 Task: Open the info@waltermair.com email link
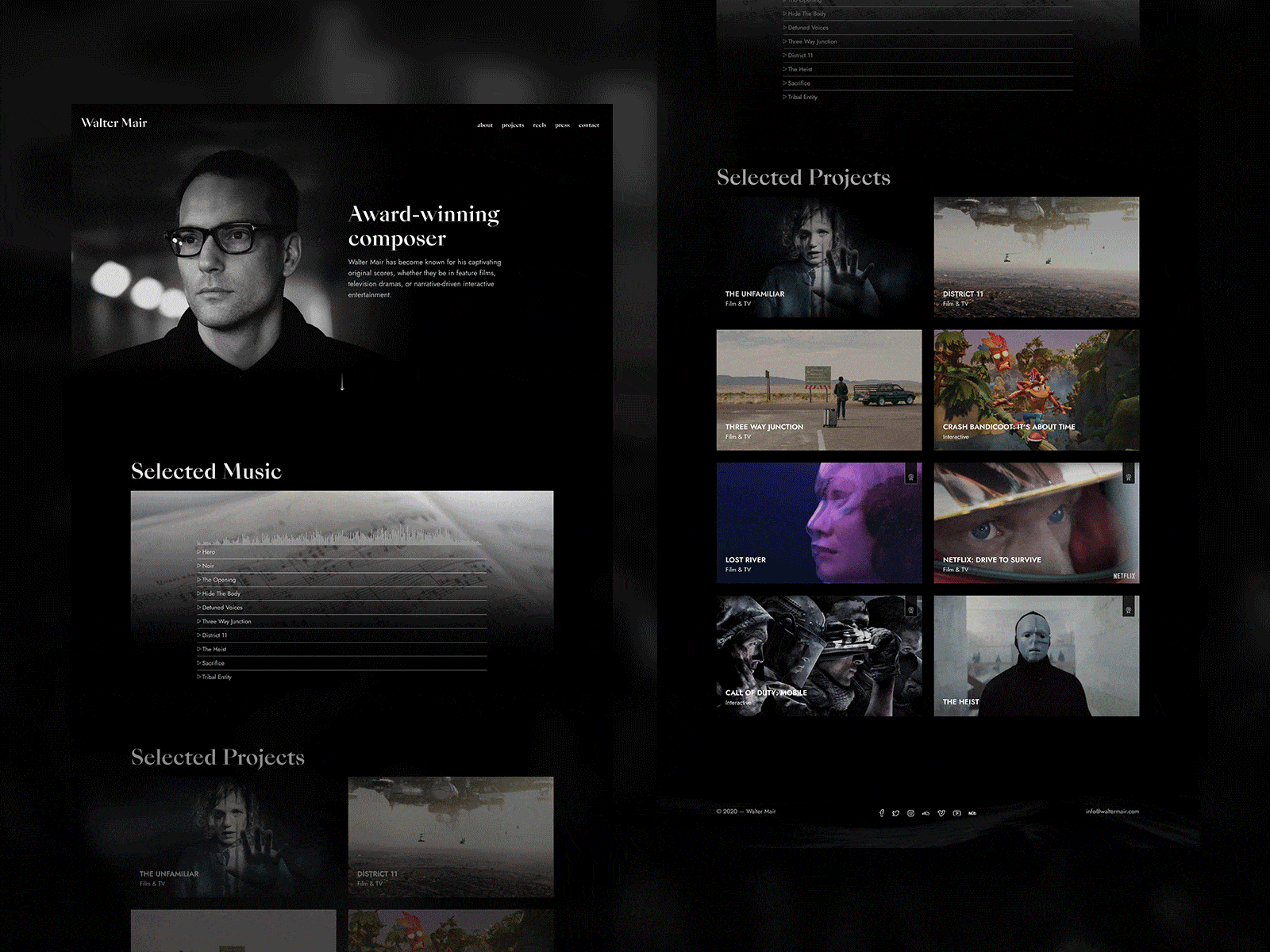tap(1111, 812)
